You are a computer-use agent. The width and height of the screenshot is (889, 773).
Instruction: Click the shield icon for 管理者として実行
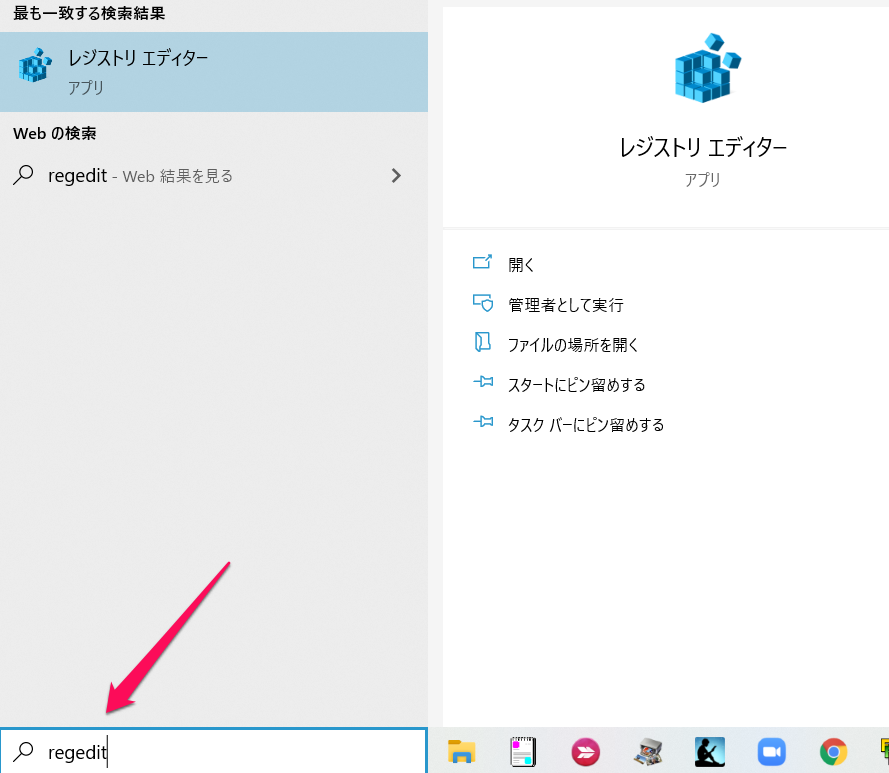(x=483, y=303)
